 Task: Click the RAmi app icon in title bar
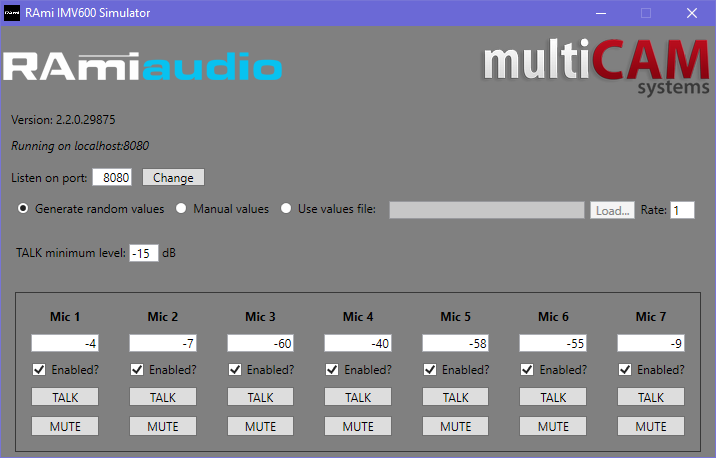[x=11, y=13]
